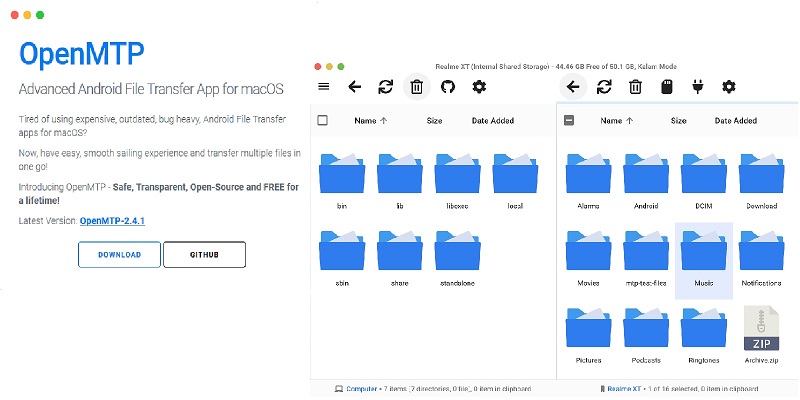Select the standalone folder
Screen dimensions: 800x400
pyautogui.click(x=457, y=258)
